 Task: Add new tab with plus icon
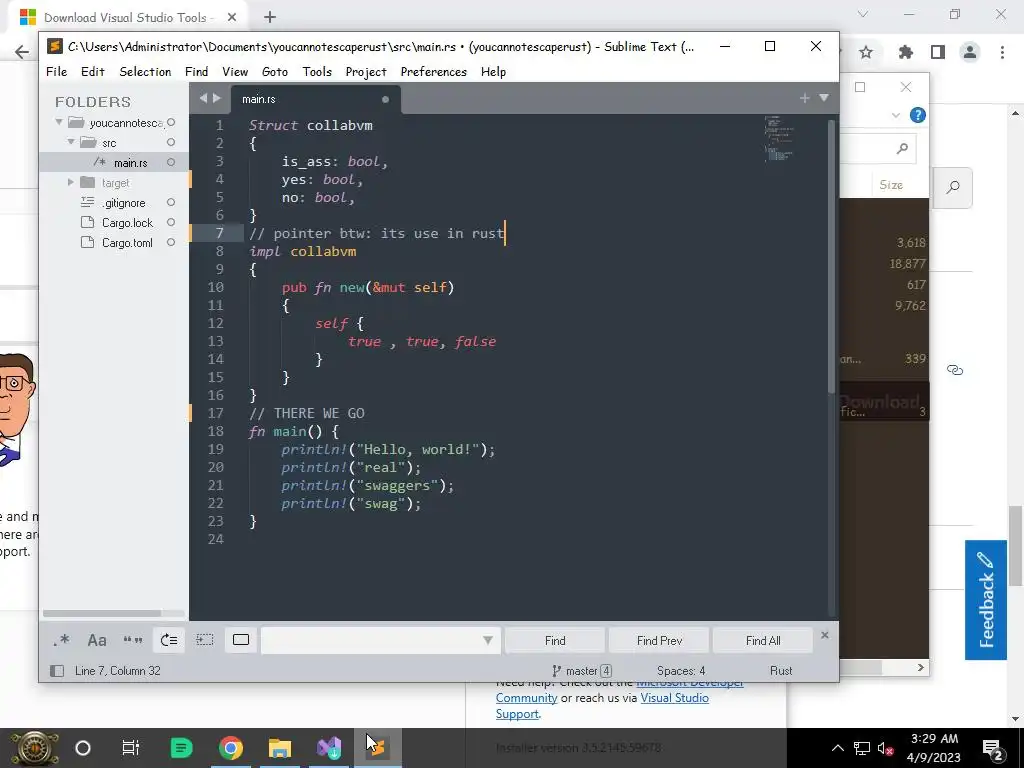pos(805,98)
